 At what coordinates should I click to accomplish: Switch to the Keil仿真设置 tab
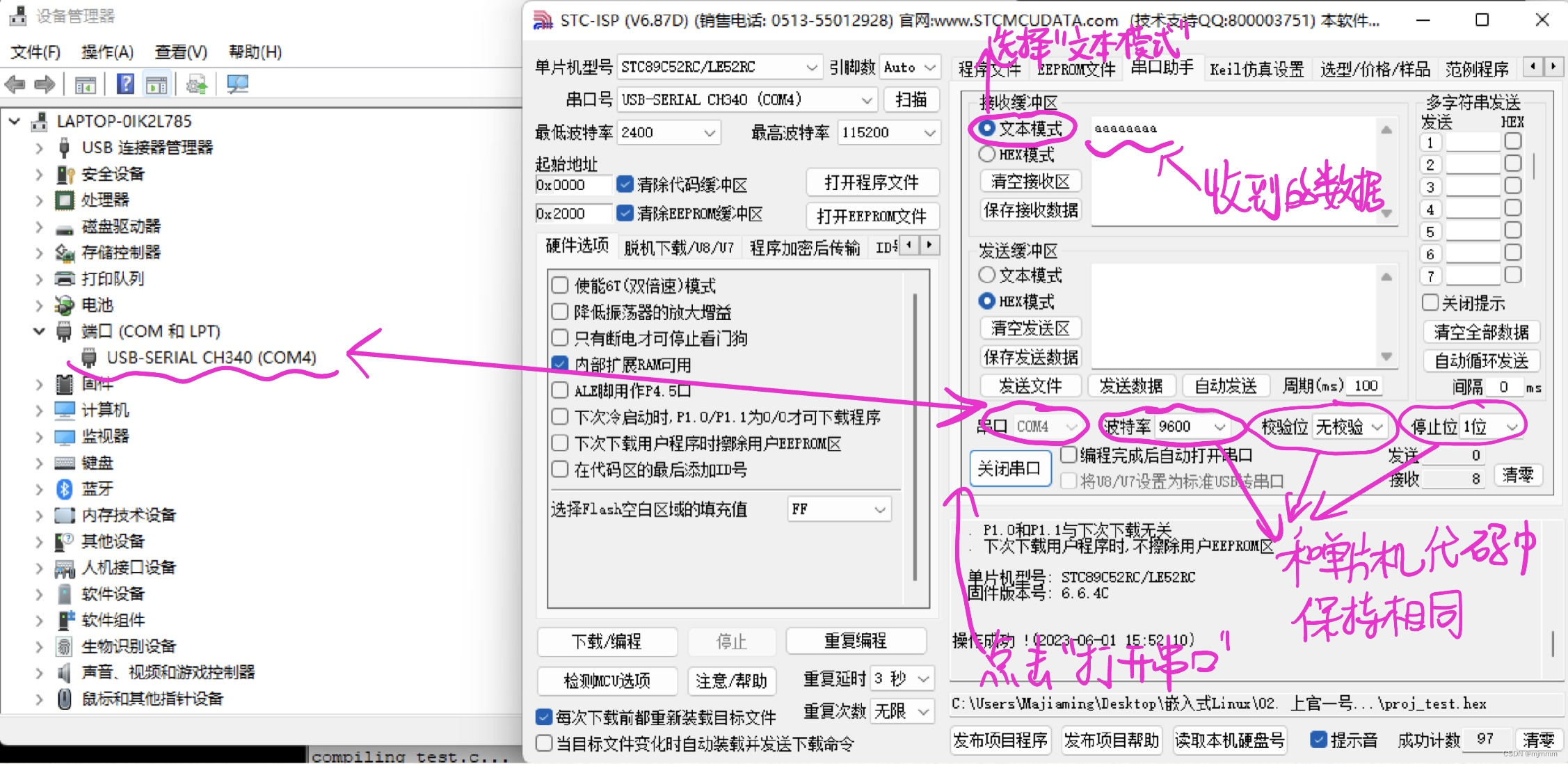pyautogui.click(x=1256, y=69)
